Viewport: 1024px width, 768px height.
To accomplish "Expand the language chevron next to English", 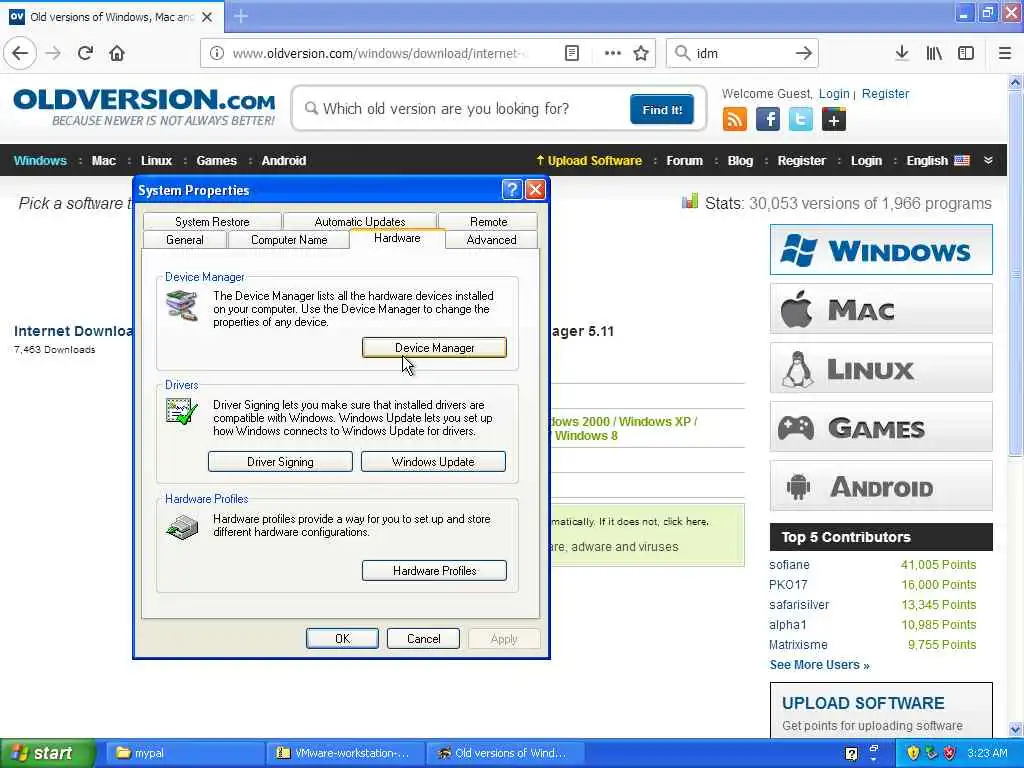I will (988, 161).
